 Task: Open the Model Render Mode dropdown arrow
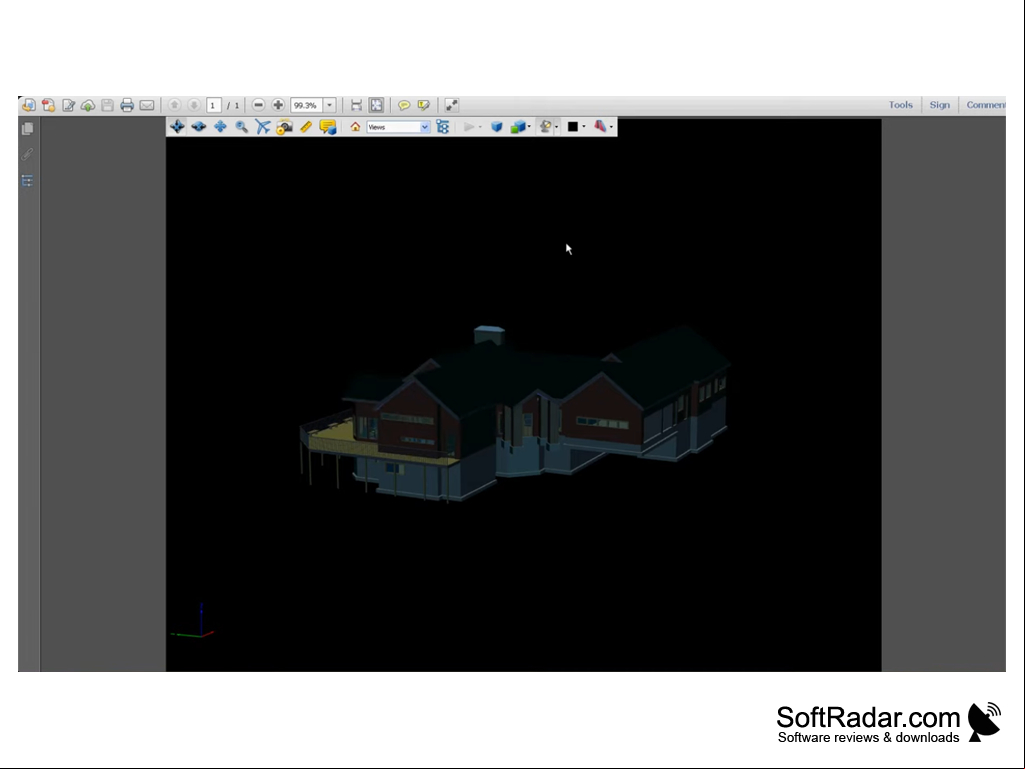pyautogui.click(x=529, y=128)
